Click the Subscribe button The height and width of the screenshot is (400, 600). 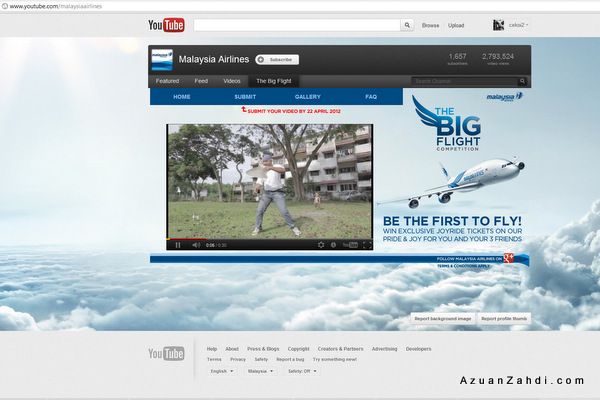277,60
